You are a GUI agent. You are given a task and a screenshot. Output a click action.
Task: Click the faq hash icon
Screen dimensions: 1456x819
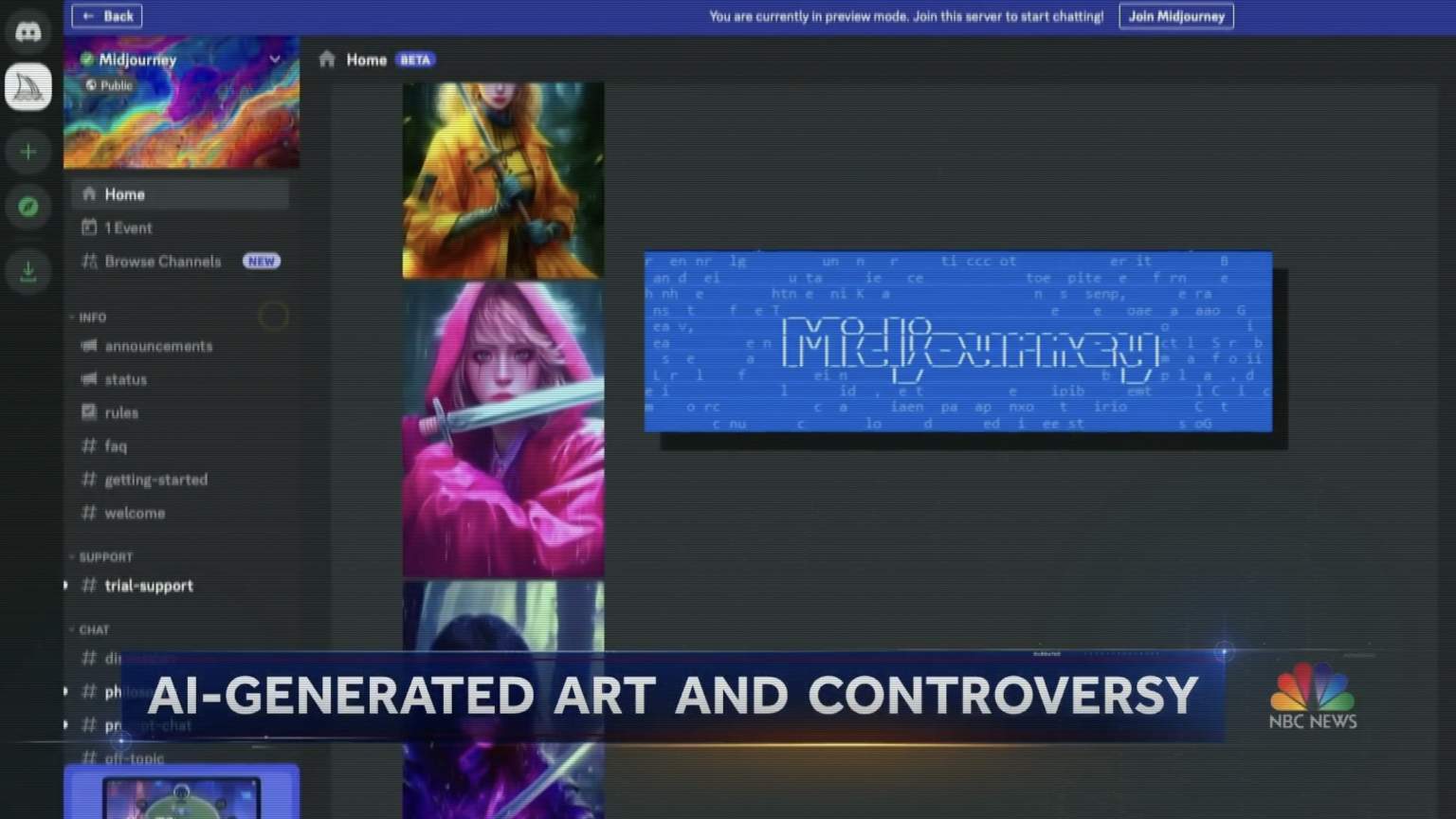89,446
